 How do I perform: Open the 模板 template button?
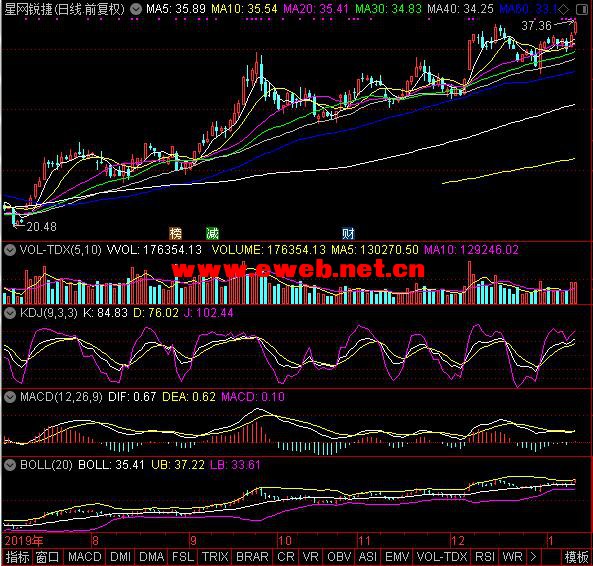tap(577, 557)
